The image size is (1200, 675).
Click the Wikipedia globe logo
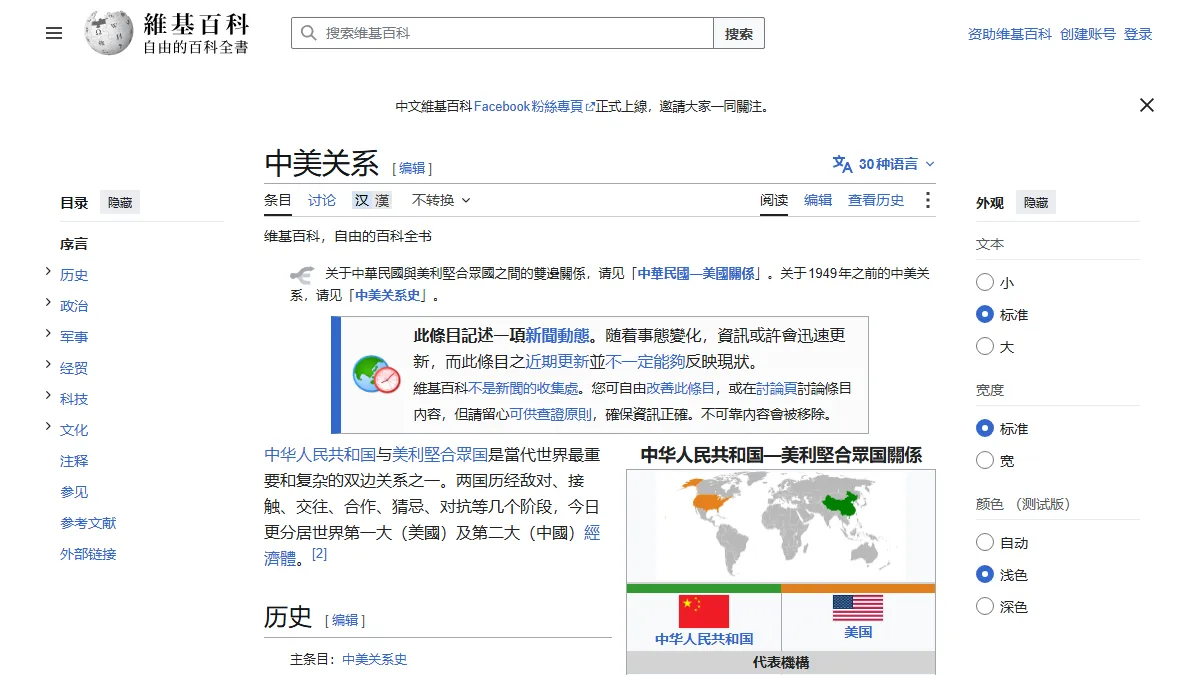click(x=109, y=33)
